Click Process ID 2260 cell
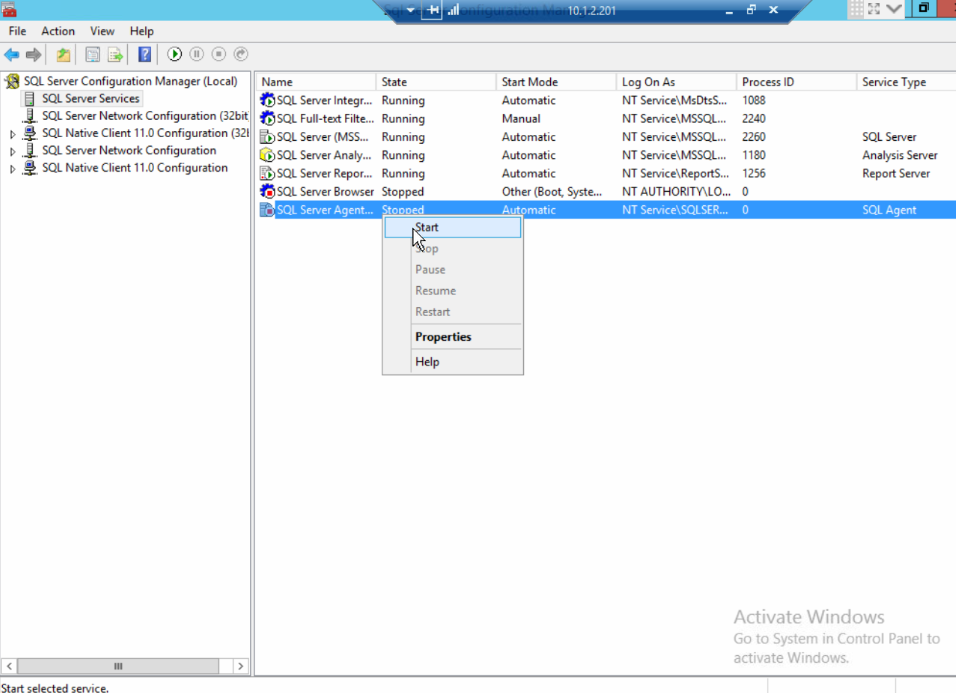 (754, 137)
